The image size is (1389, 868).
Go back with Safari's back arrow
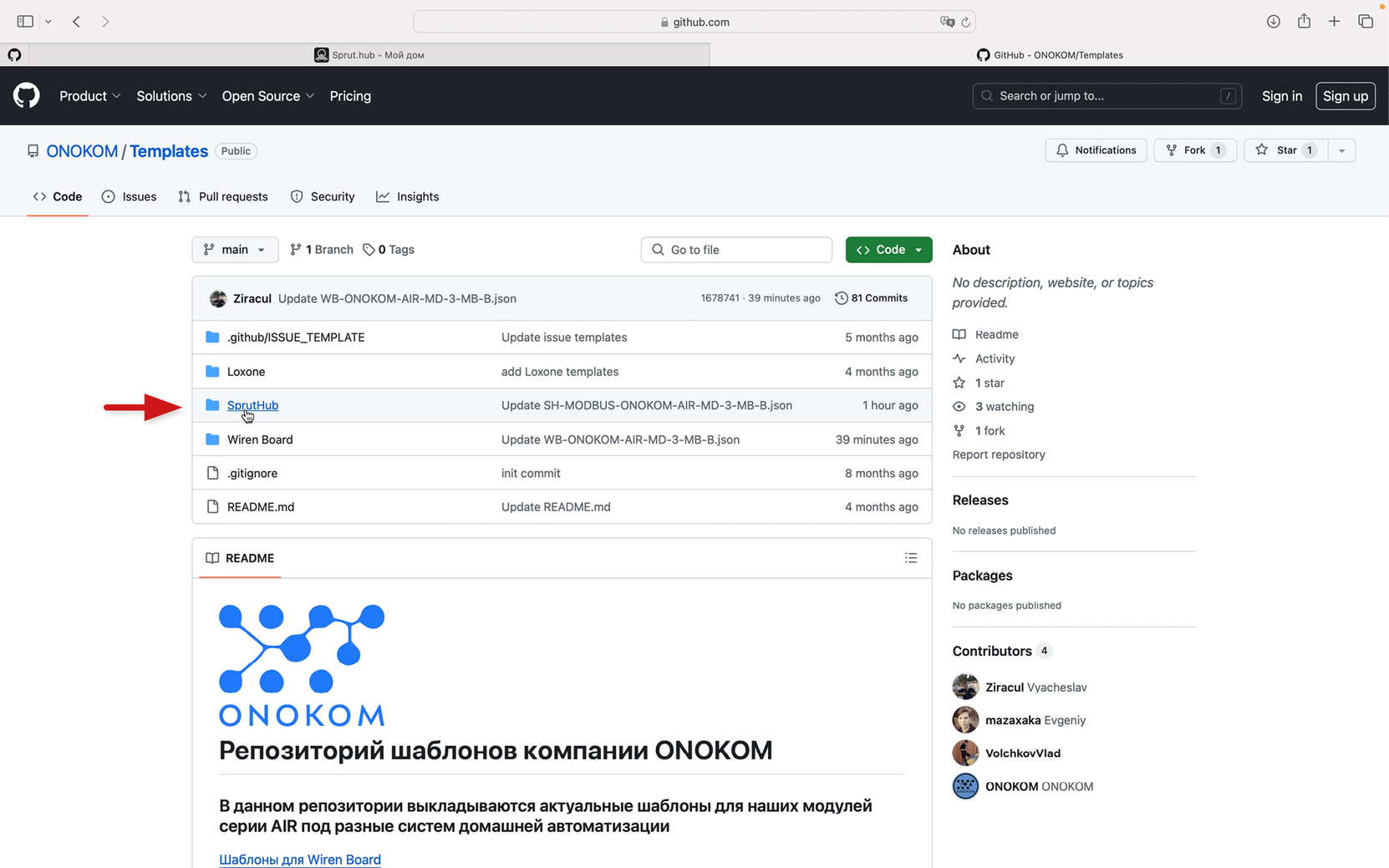[x=76, y=22]
